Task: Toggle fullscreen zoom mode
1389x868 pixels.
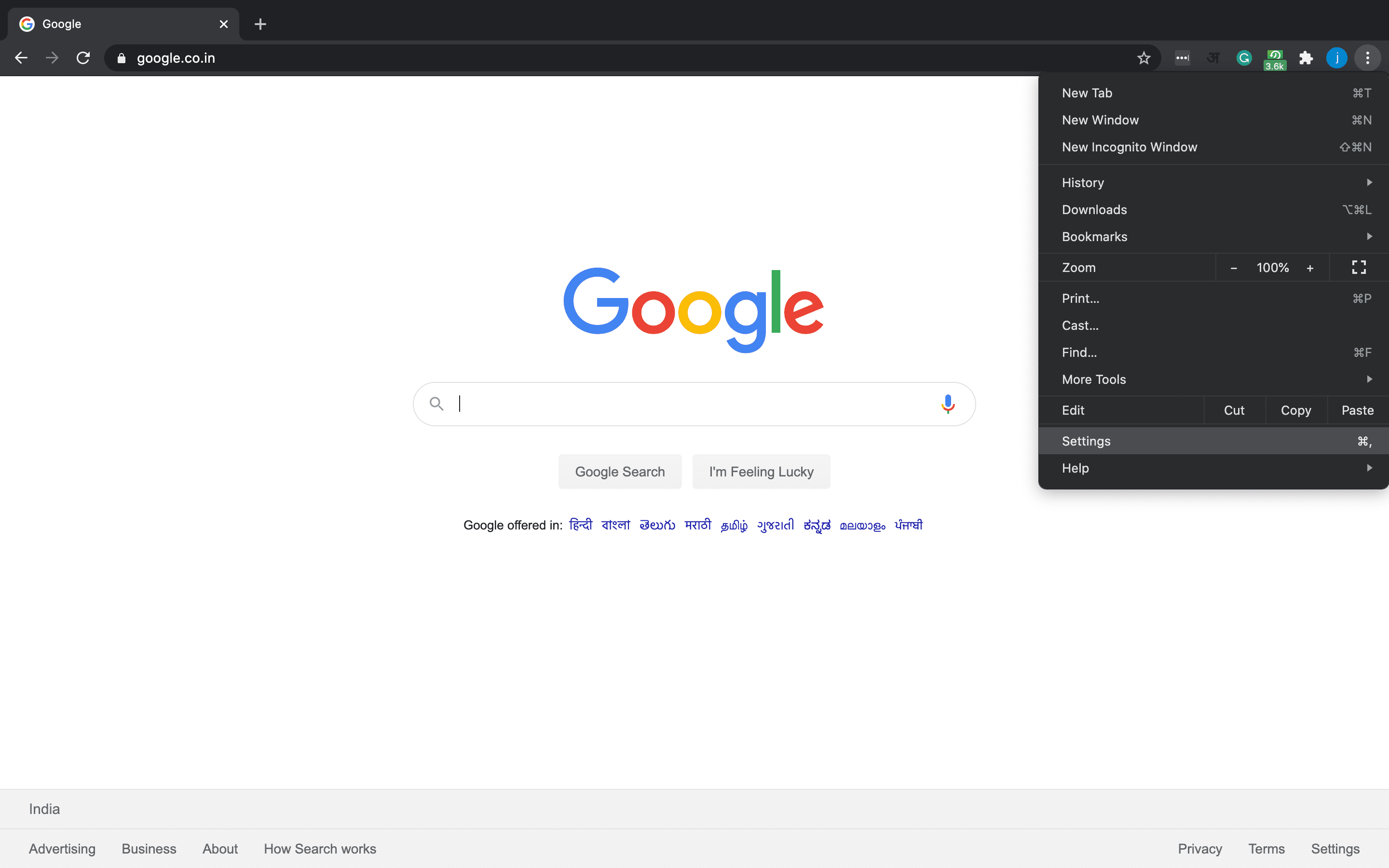Action: (x=1360, y=267)
